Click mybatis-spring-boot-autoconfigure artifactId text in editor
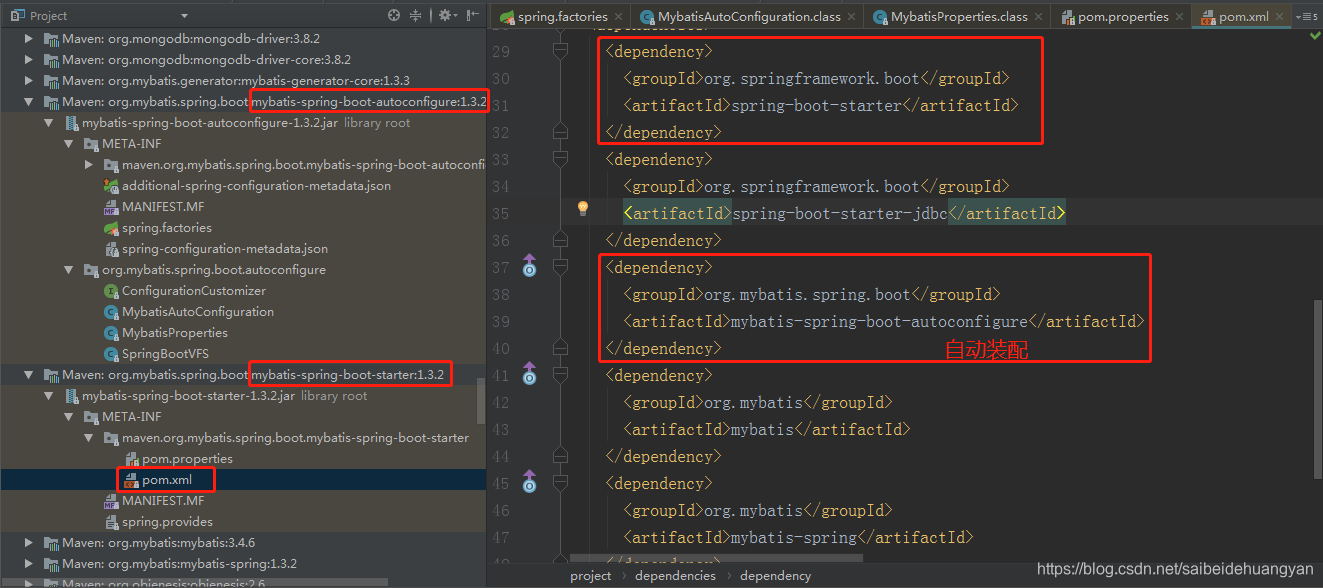The image size is (1323, 588). (879, 321)
